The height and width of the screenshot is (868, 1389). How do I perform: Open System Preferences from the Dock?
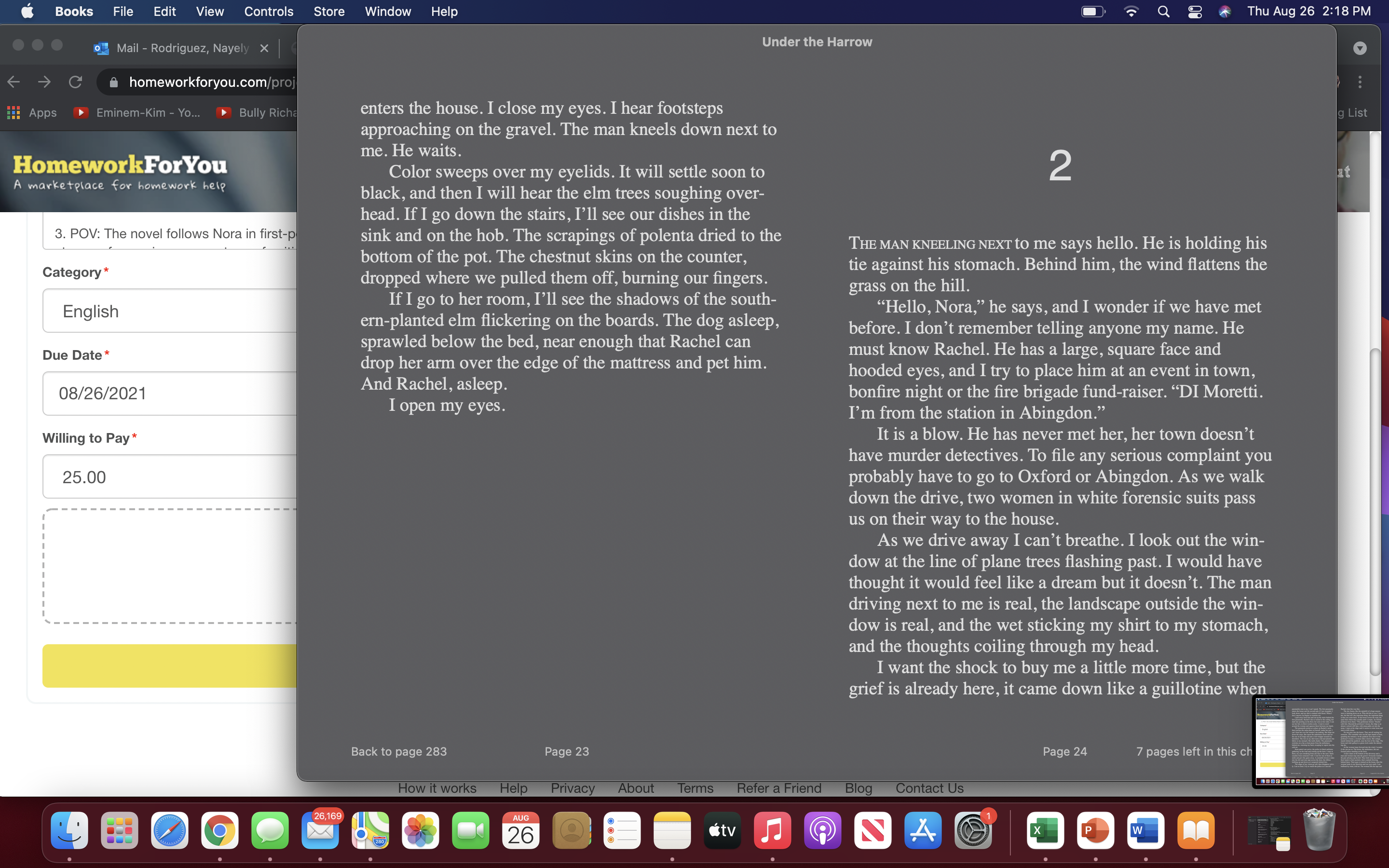[x=973, y=831]
